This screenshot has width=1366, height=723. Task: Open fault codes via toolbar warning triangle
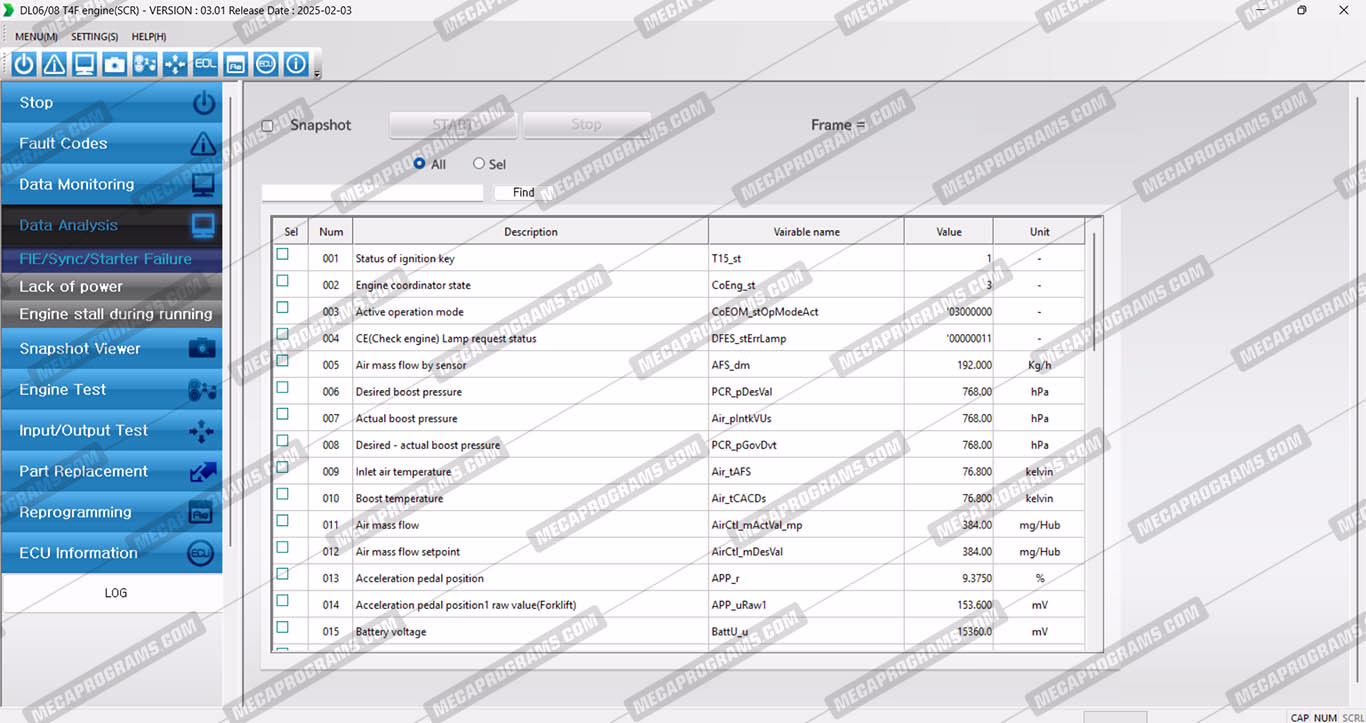pyautogui.click(x=54, y=65)
